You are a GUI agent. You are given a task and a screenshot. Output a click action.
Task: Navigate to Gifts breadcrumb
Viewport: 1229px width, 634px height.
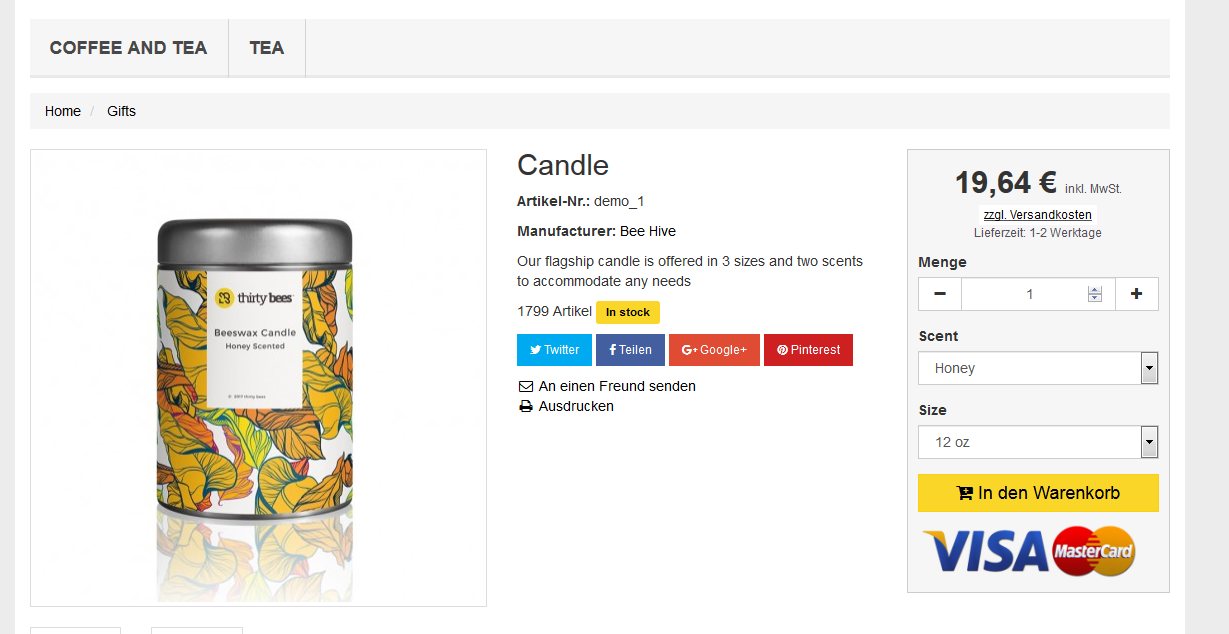tap(122, 111)
